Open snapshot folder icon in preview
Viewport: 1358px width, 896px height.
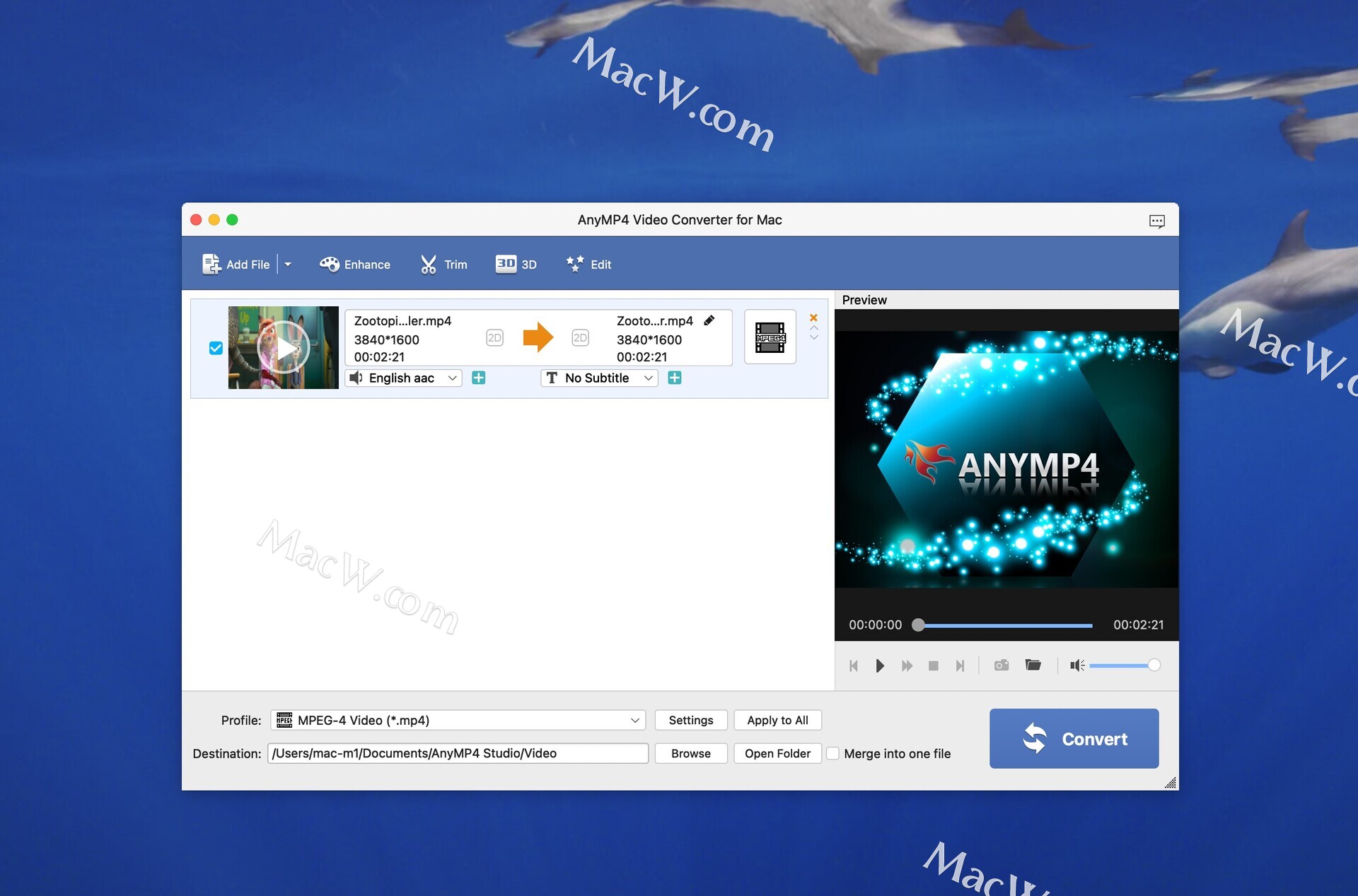pos(1033,665)
